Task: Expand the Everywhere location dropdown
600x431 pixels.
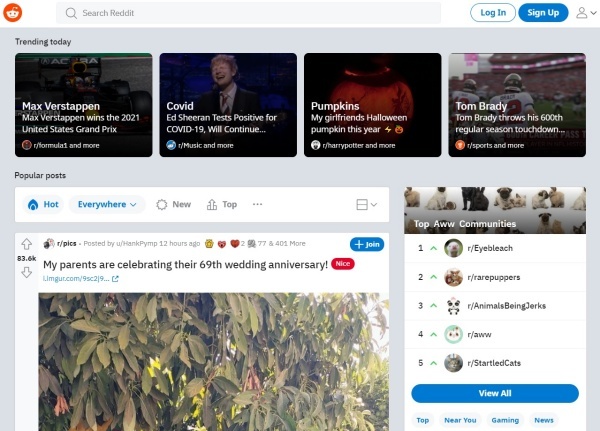Action: click(107, 204)
